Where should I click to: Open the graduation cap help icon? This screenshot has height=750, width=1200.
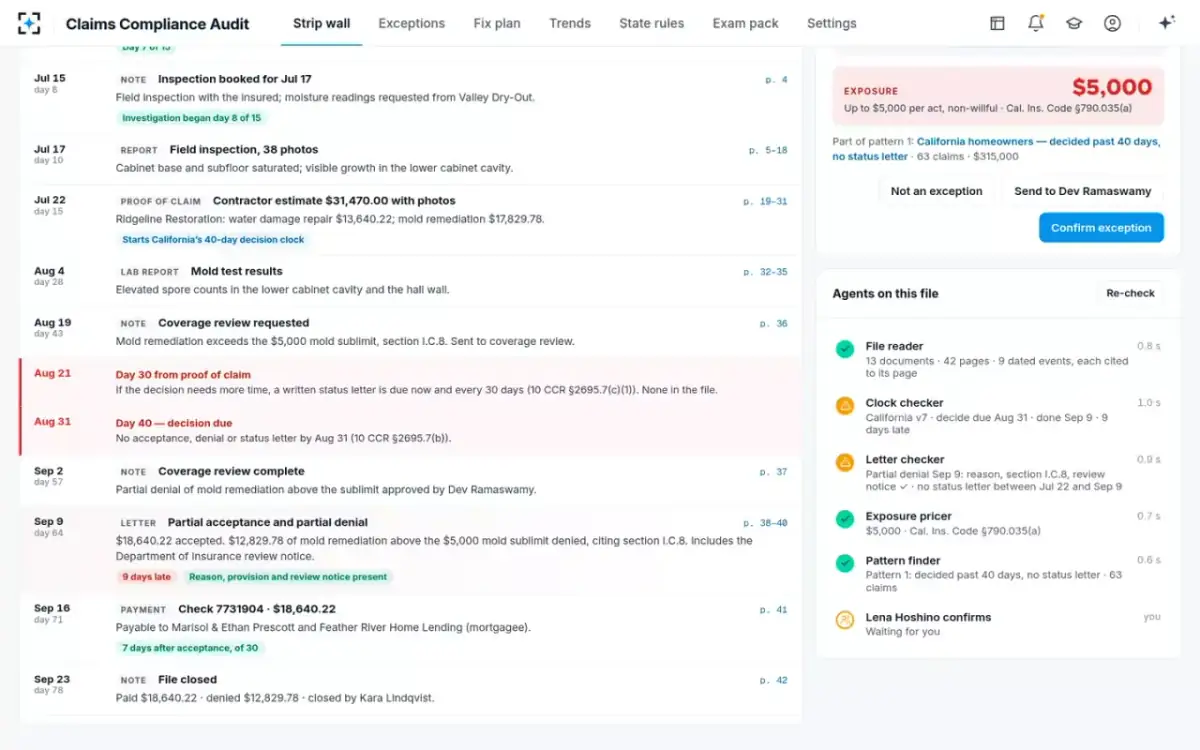click(1074, 23)
